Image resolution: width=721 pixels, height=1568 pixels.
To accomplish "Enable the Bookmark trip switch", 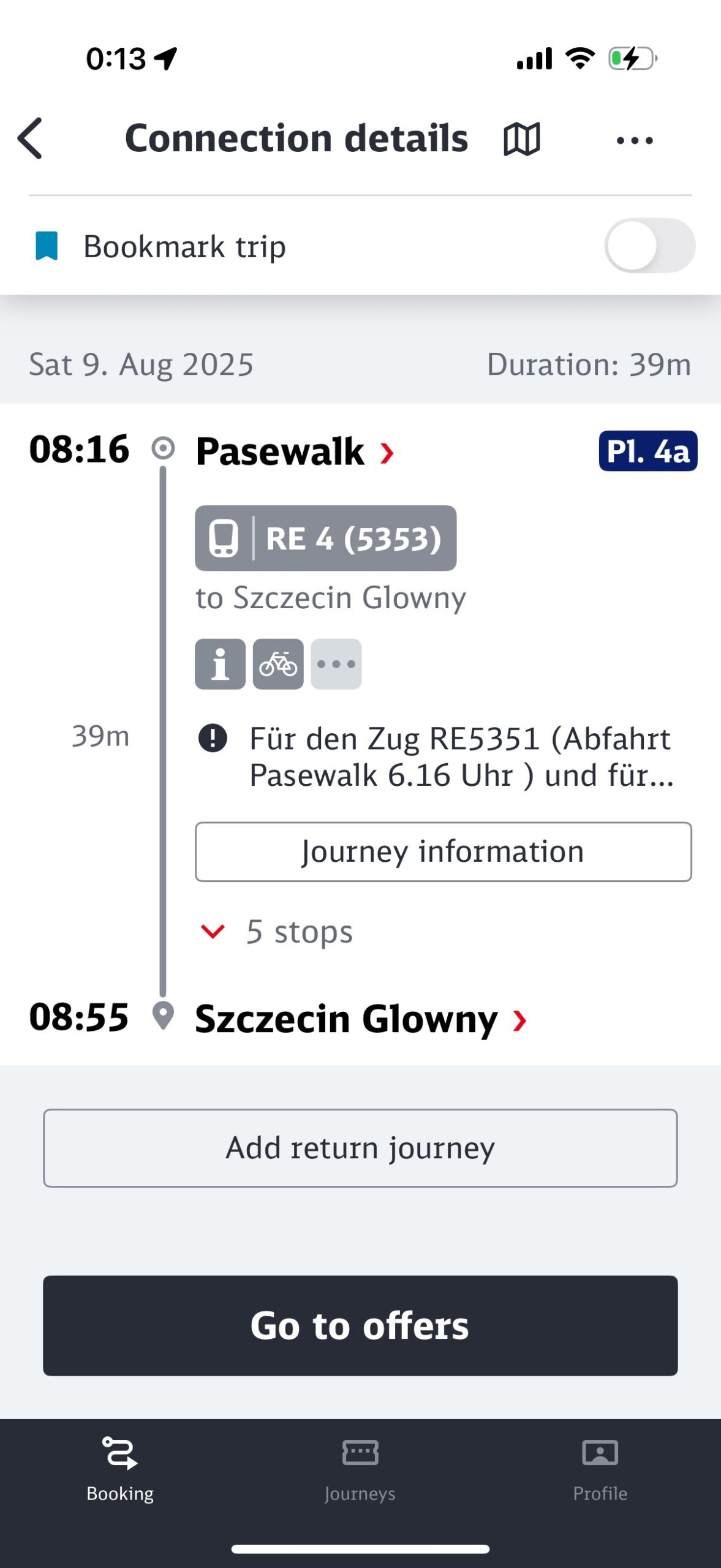I will (x=649, y=246).
